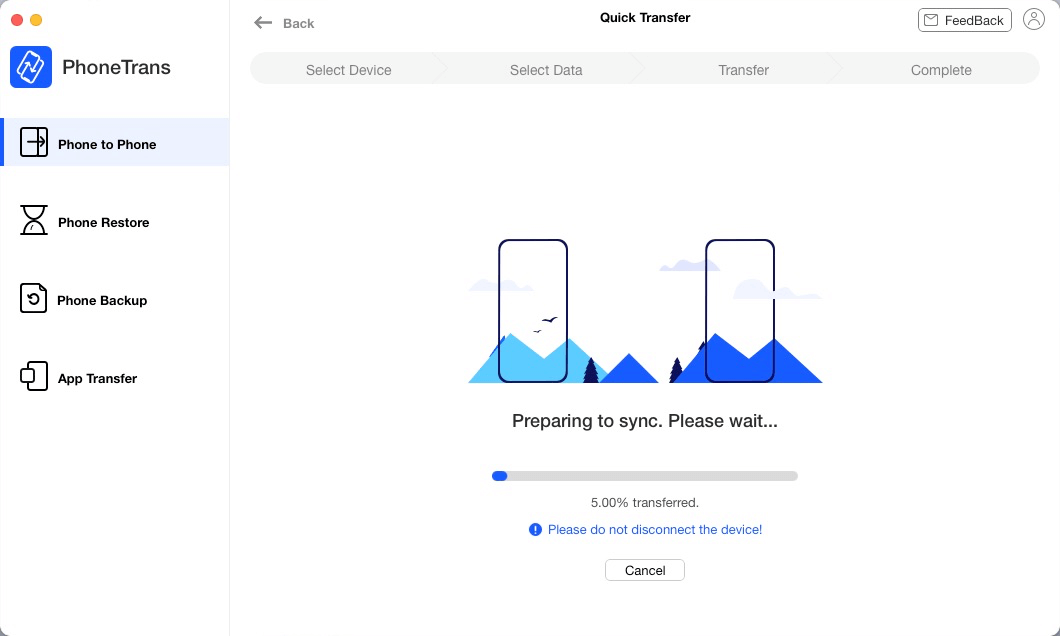Click the FeedBack envelope icon
Screen dimensions: 1060x636
pos(931,19)
